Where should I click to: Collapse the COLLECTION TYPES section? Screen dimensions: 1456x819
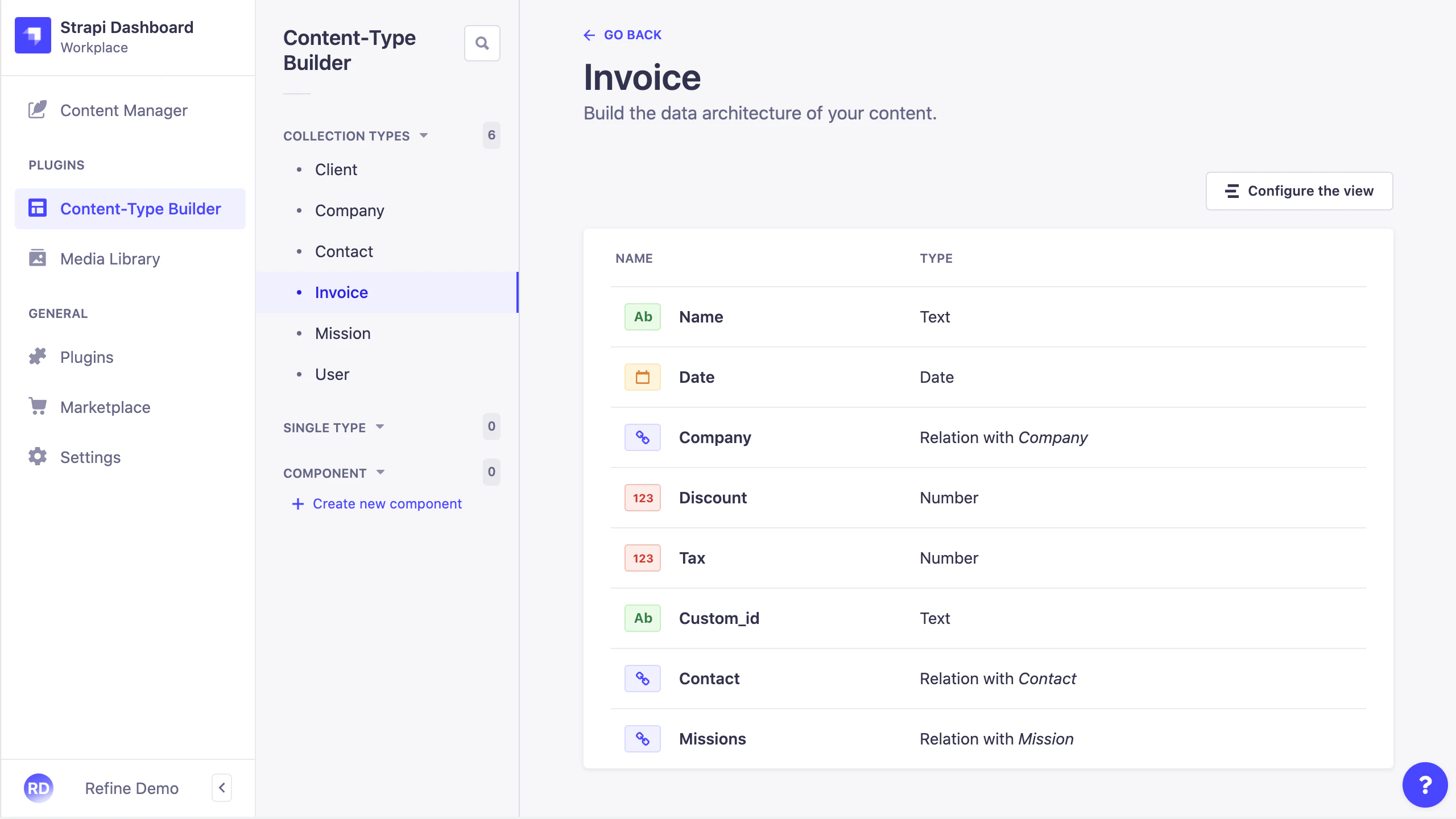423,135
